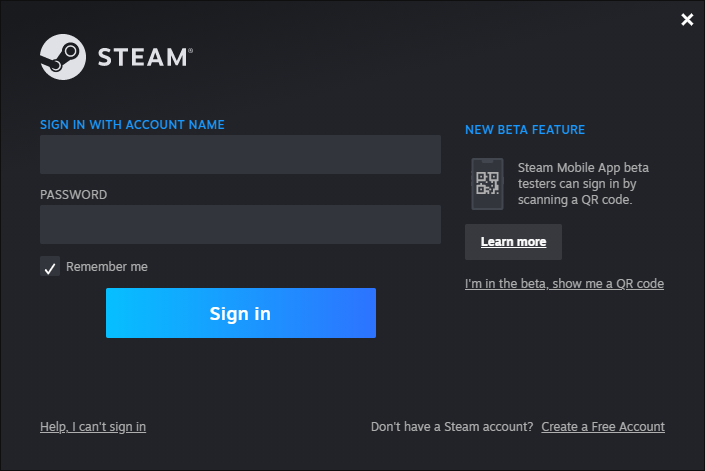Click Create a Free Account link
The height and width of the screenshot is (471, 705).
[603, 427]
